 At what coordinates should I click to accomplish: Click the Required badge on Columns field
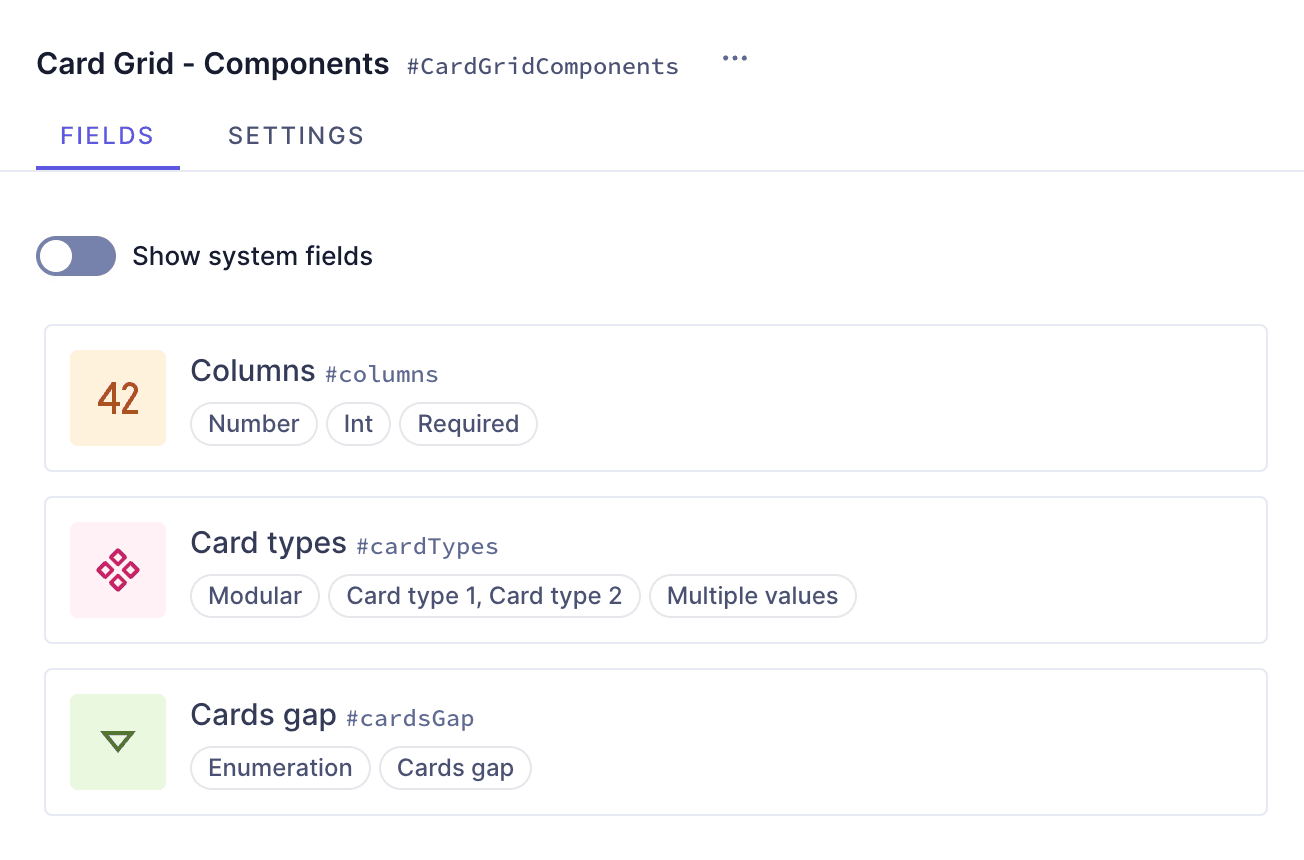[468, 424]
